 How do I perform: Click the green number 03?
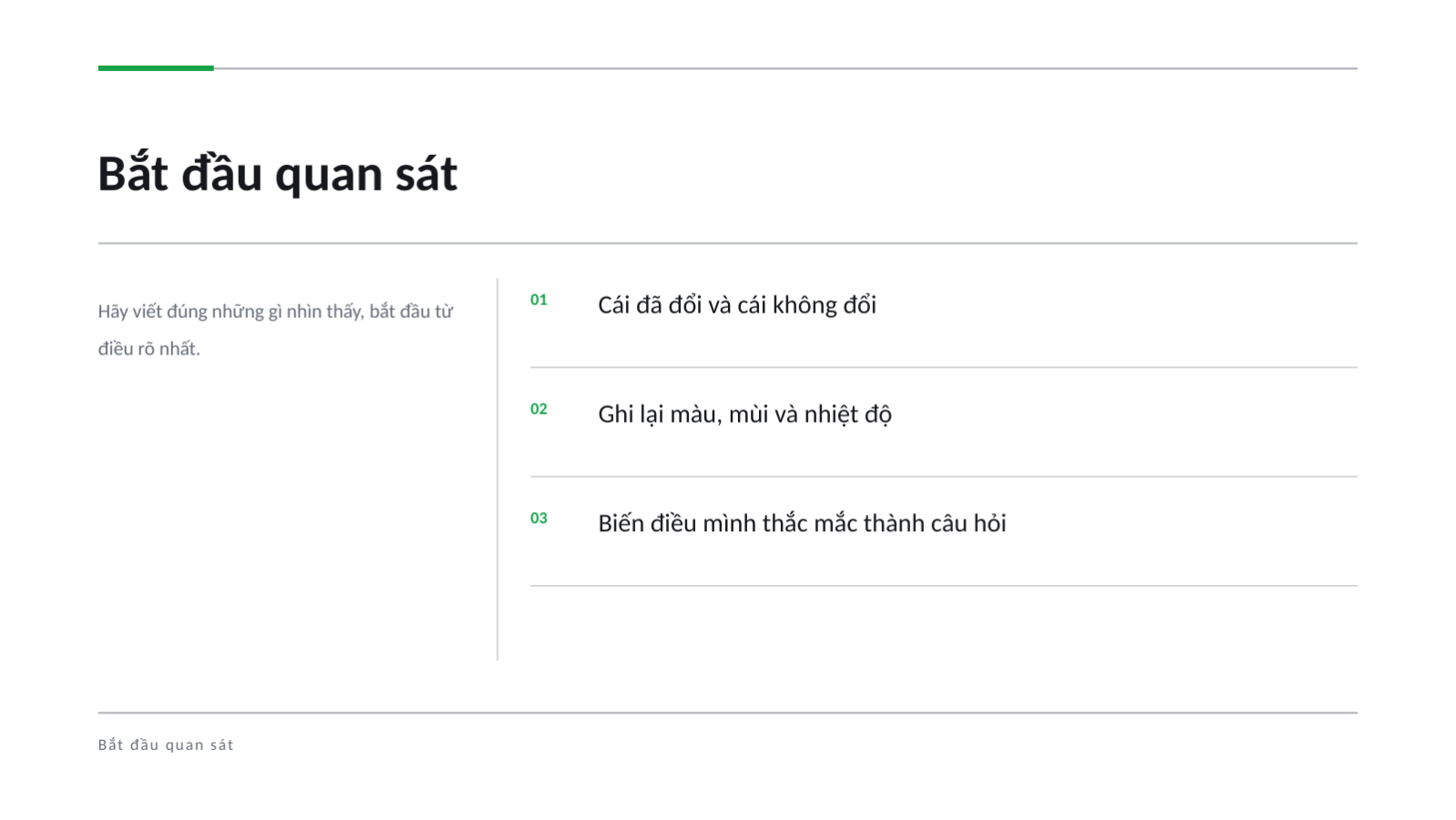tap(538, 518)
